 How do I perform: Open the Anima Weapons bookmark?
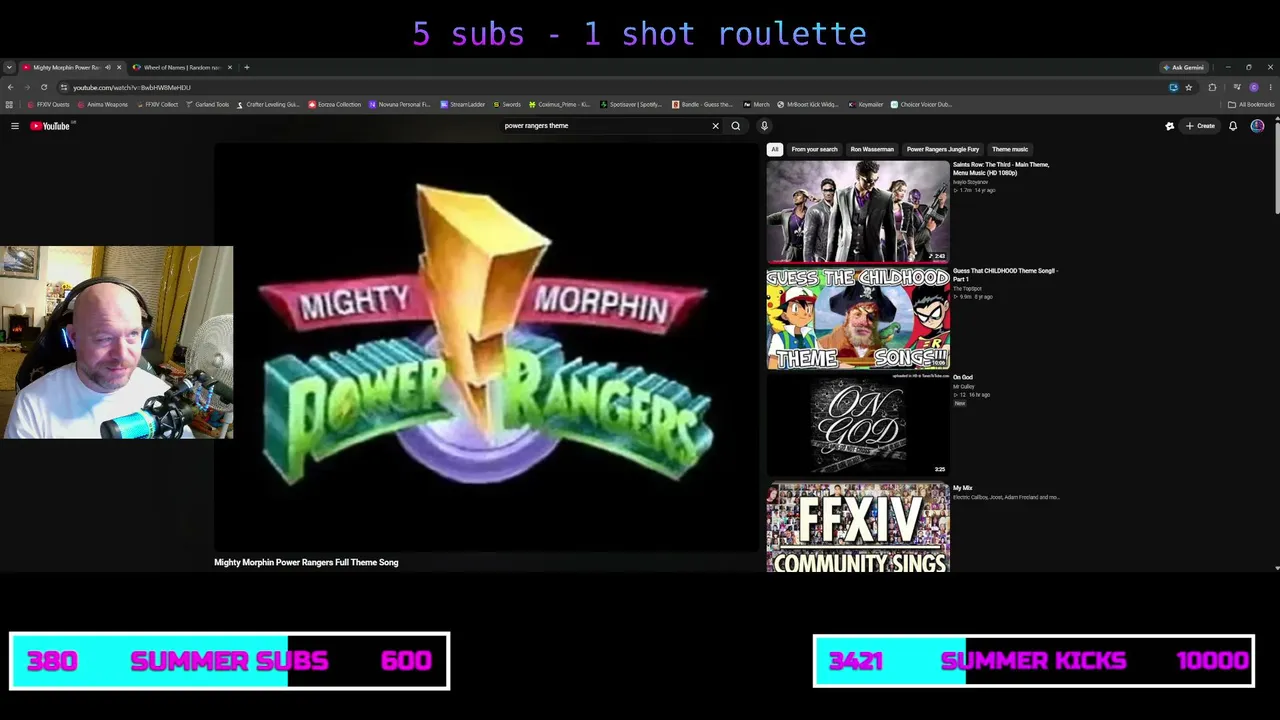[x=103, y=104]
